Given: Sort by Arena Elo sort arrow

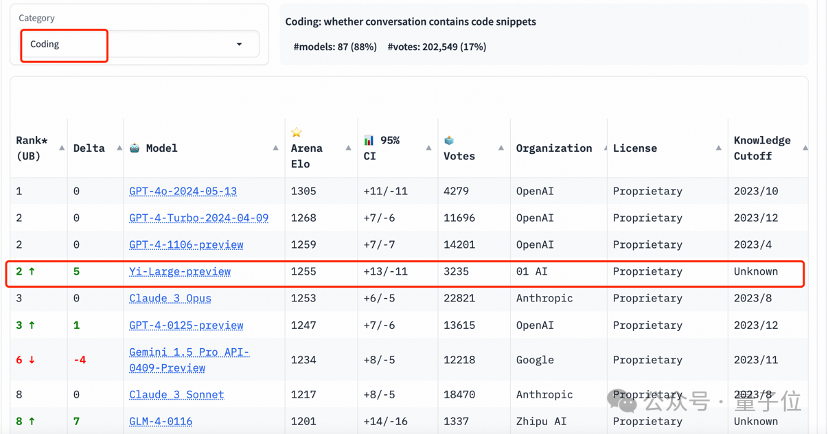Looking at the screenshot, I should (x=349, y=148).
